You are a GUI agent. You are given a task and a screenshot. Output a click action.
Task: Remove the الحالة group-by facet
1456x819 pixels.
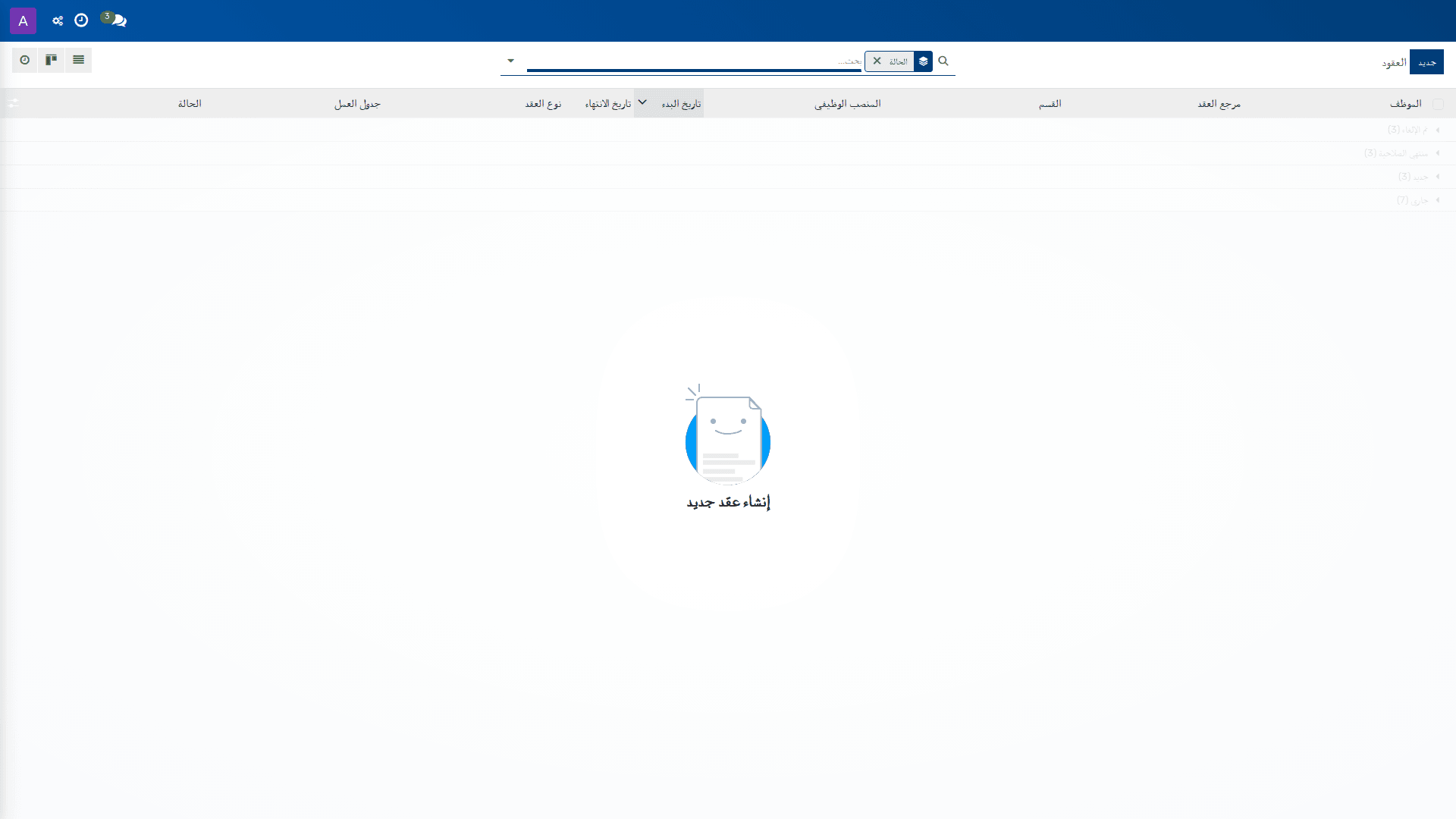pyautogui.click(x=877, y=61)
